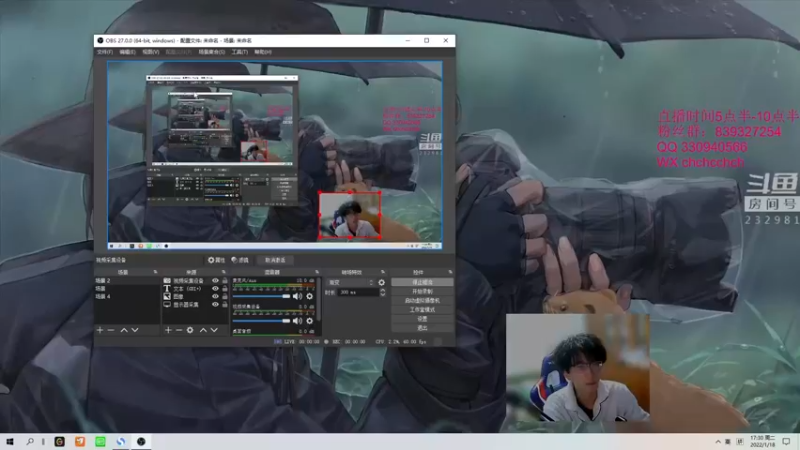This screenshot has width=800, height=450.
Task: Open Windows Start menu
Action: pos(10,441)
